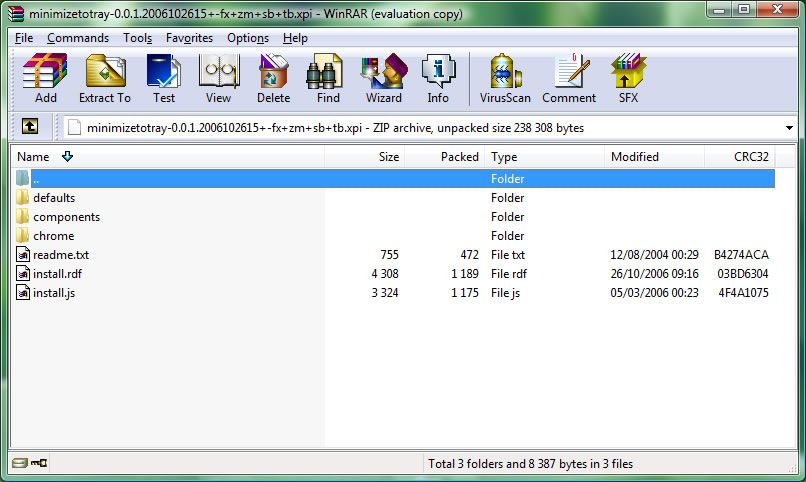This screenshot has width=806, height=482.
Task: Run the Test archive tool
Action: pyautogui.click(x=163, y=78)
